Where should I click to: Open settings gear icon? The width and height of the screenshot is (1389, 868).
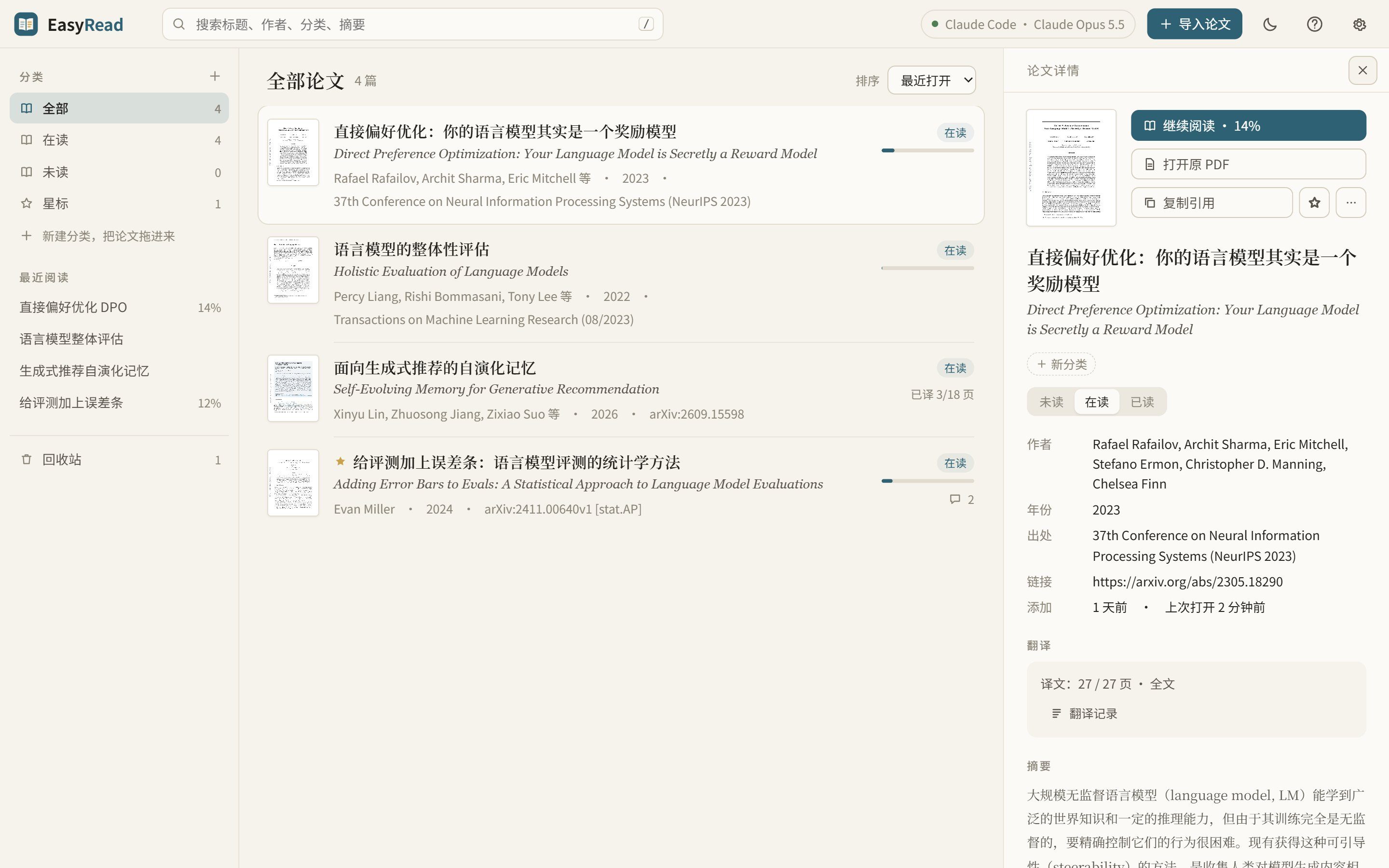tap(1359, 24)
